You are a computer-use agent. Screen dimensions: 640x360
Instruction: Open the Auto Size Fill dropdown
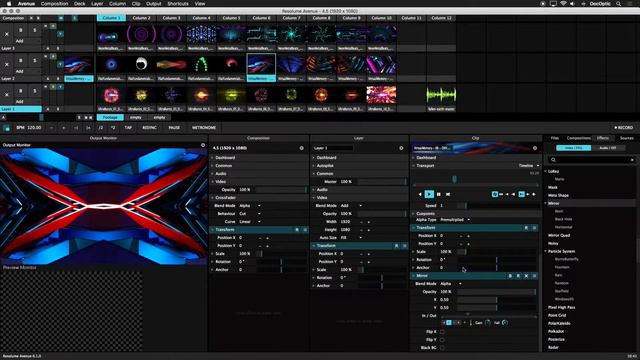click(x=351, y=238)
